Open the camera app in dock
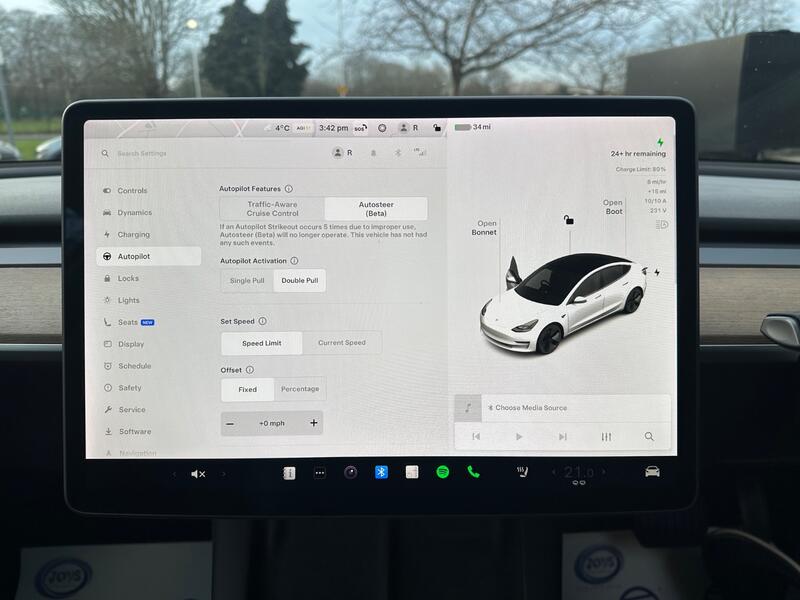The height and width of the screenshot is (600, 800). tap(351, 472)
